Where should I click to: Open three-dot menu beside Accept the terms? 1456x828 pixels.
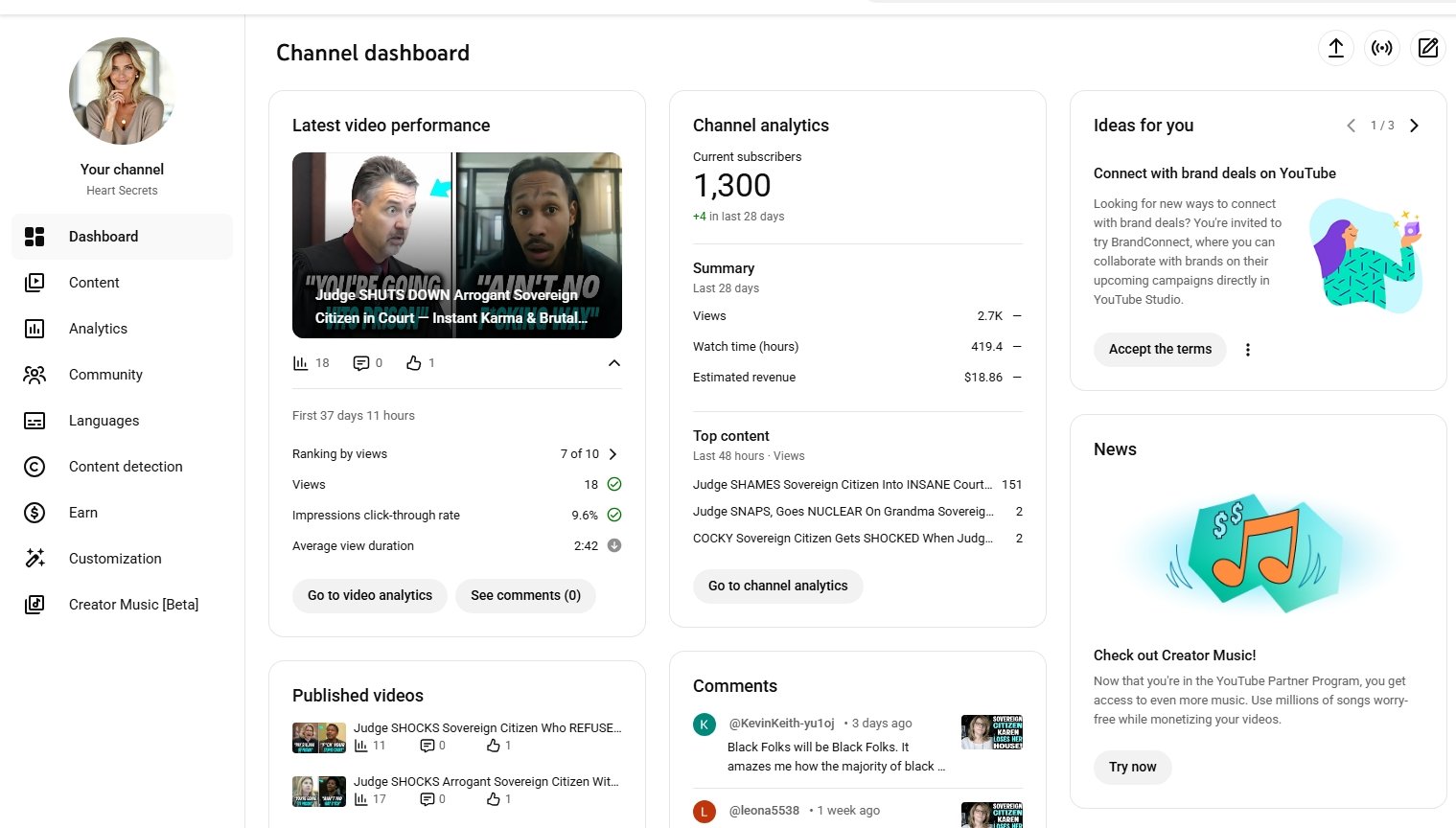coord(1247,350)
